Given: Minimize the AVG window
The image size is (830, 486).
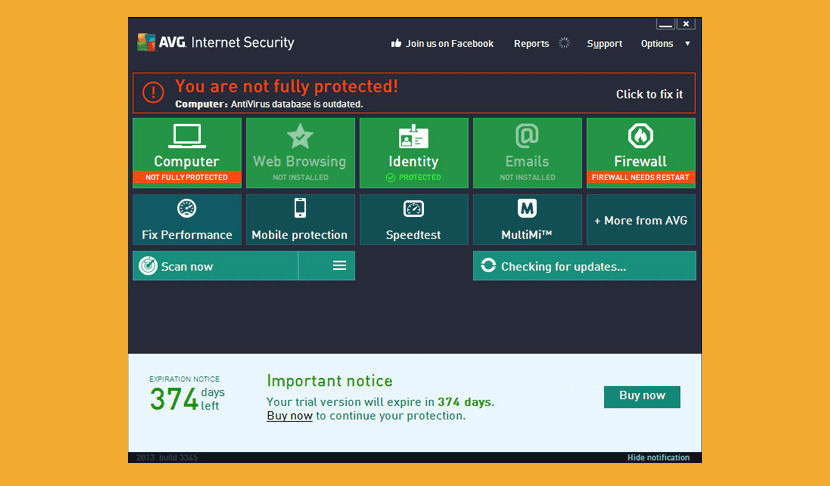Looking at the screenshot, I should tap(665, 24).
